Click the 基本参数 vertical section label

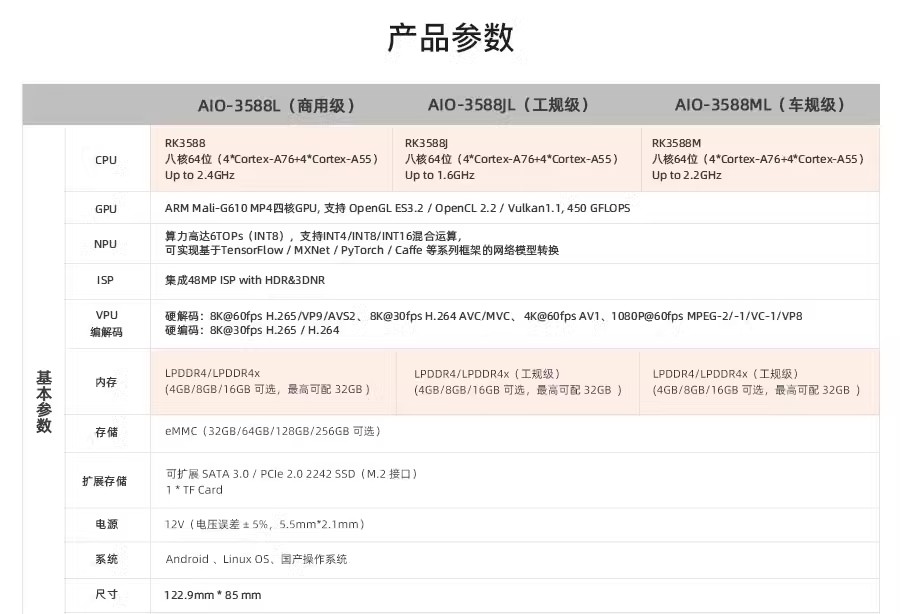tap(44, 401)
